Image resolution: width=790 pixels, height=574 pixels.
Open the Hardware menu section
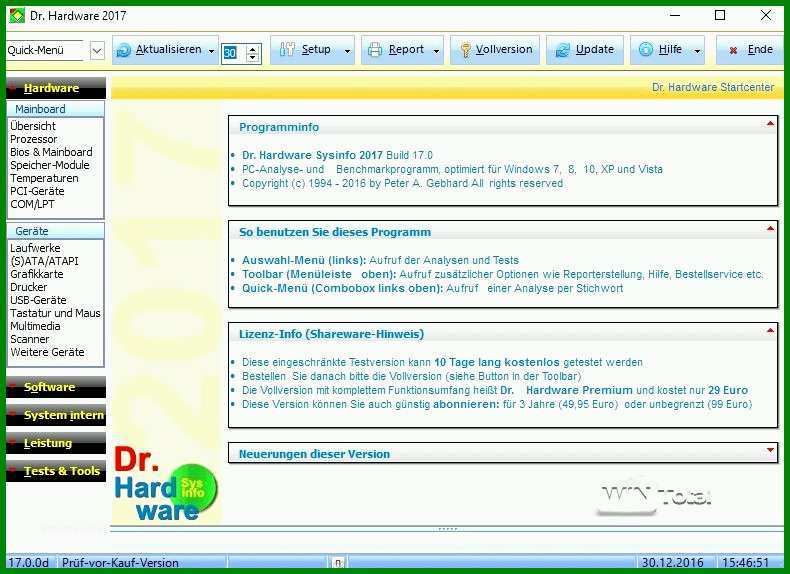[56, 88]
